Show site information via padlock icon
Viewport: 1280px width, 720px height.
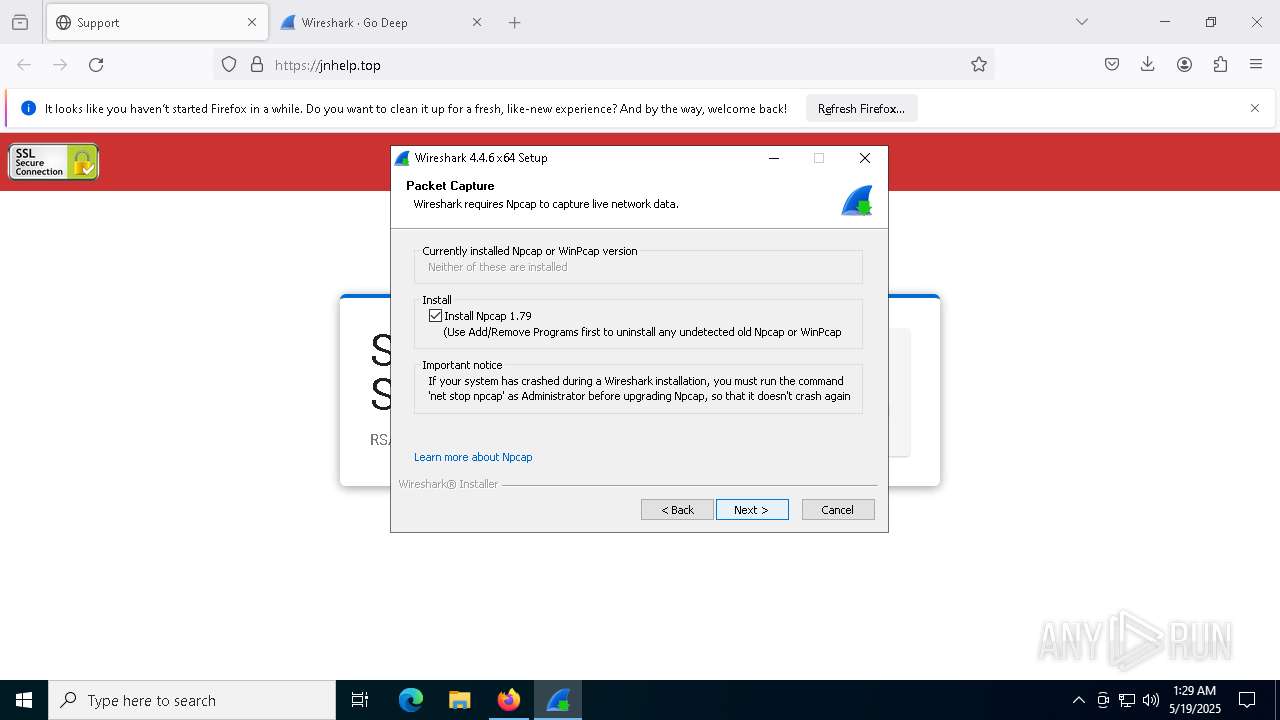coord(257,65)
